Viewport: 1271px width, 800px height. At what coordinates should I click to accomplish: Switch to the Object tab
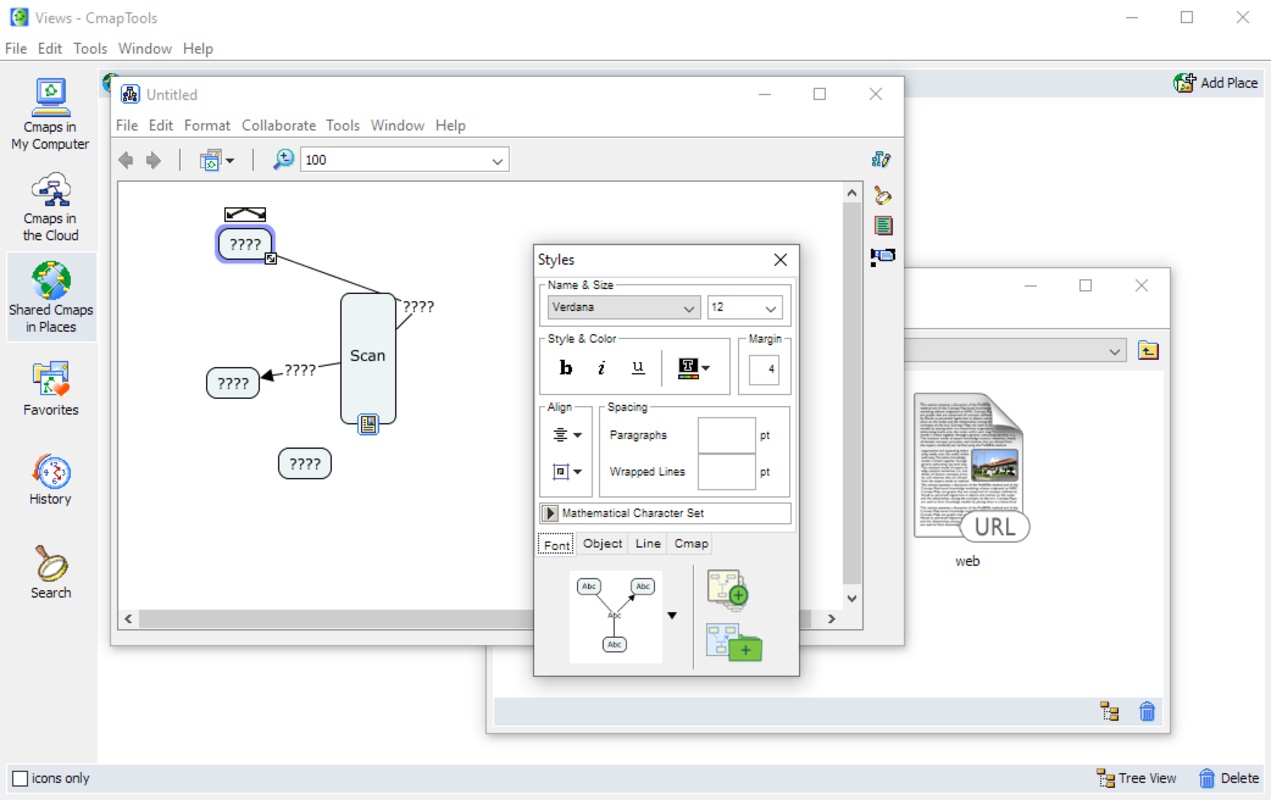(602, 543)
